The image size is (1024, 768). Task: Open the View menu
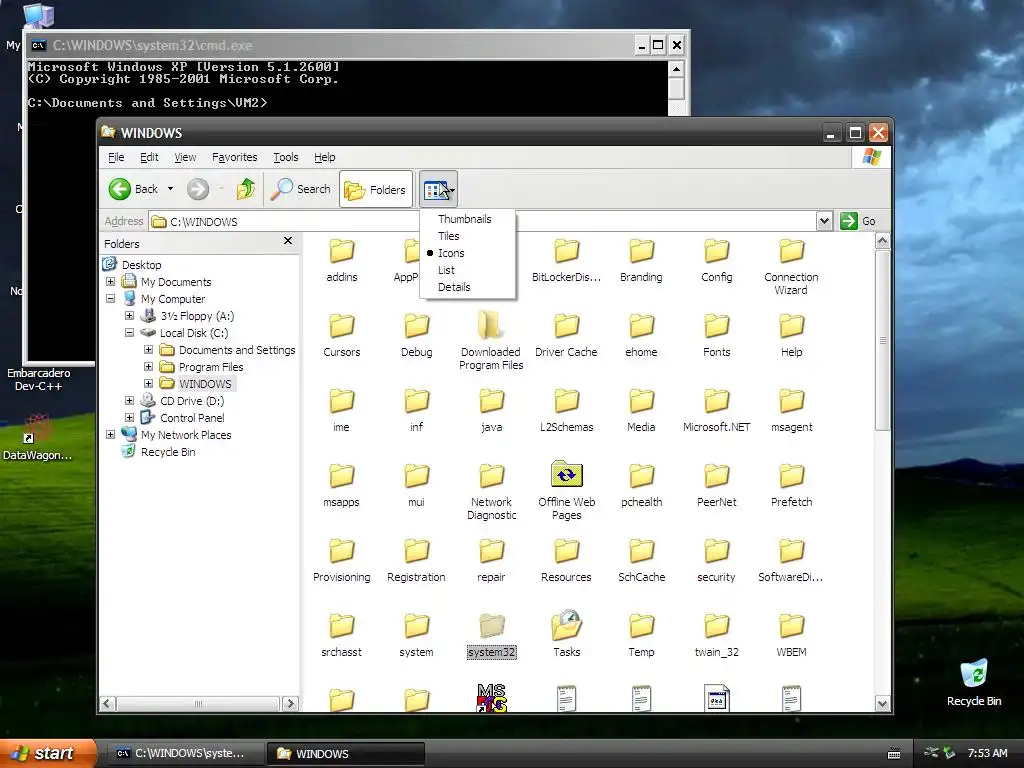(x=185, y=157)
